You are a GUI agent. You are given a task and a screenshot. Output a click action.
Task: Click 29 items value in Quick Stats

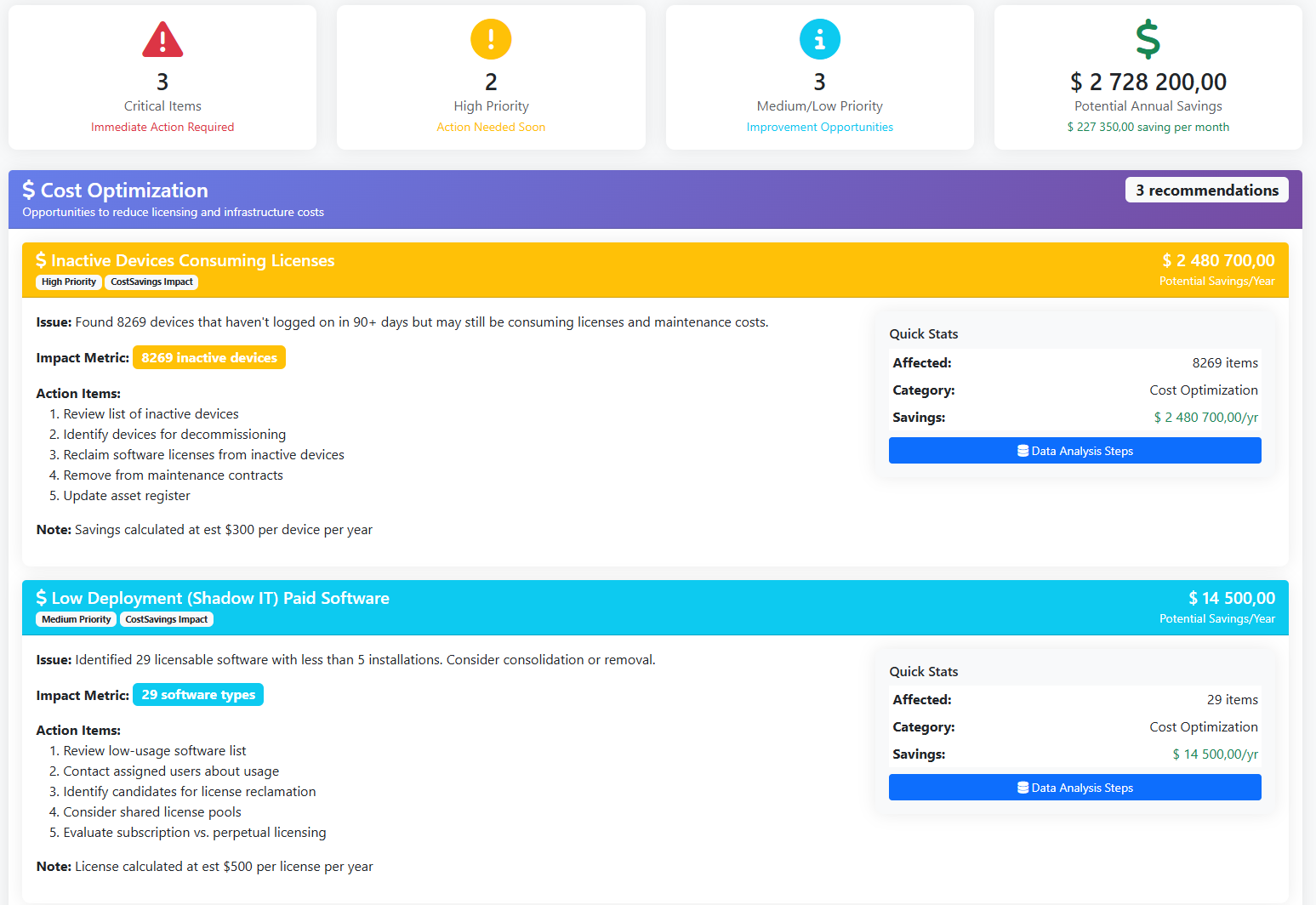pos(1233,700)
